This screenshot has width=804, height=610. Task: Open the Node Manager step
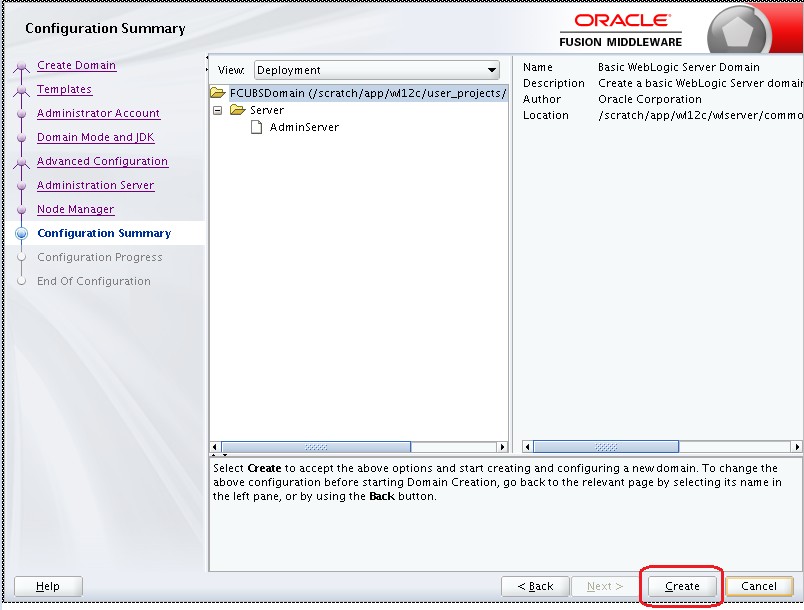click(76, 209)
